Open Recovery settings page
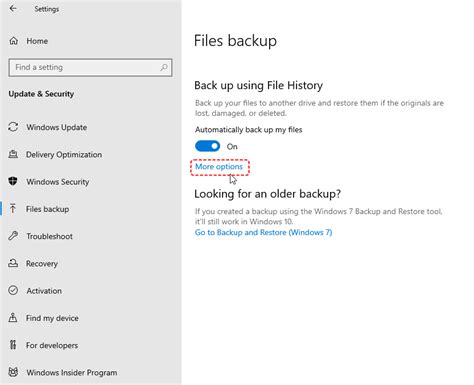The width and height of the screenshot is (474, 385). click(x=42, y=263)
